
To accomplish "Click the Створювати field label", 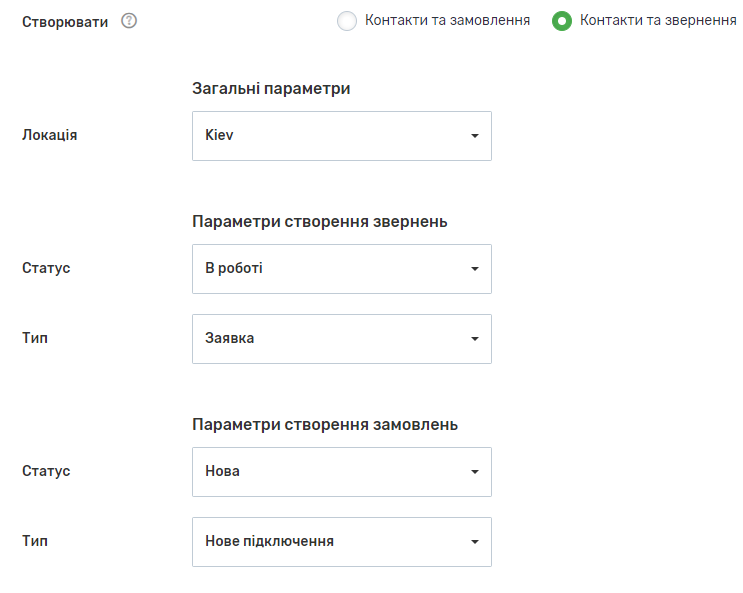I will click(65, 21).
